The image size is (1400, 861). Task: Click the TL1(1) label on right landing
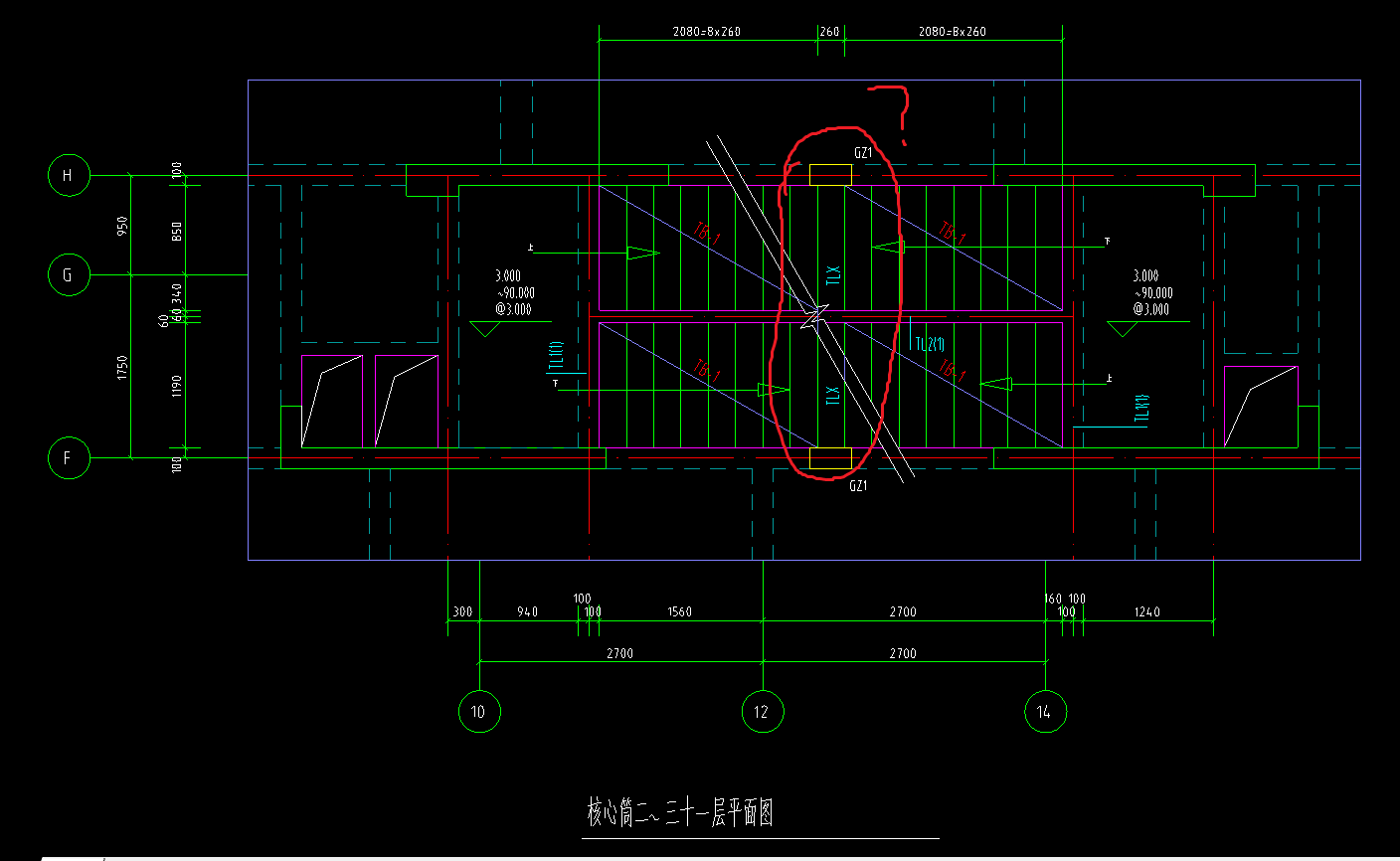coord(1142,408)
